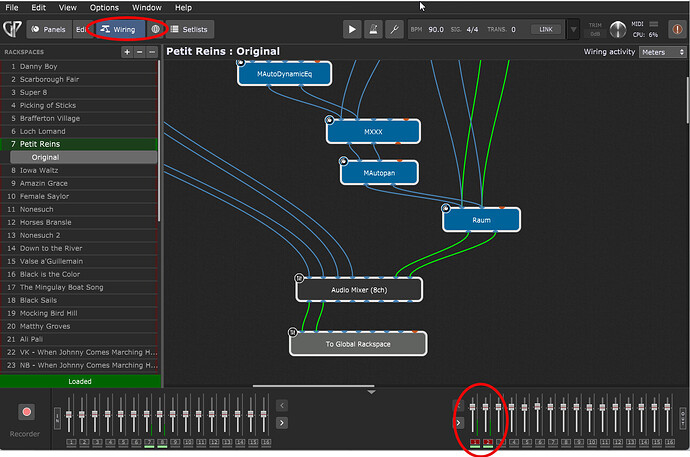This screenshot has height=457, width=690.
Task: Open the tuner fork icon
Action: pyautogui.click(x=394, y=29)
